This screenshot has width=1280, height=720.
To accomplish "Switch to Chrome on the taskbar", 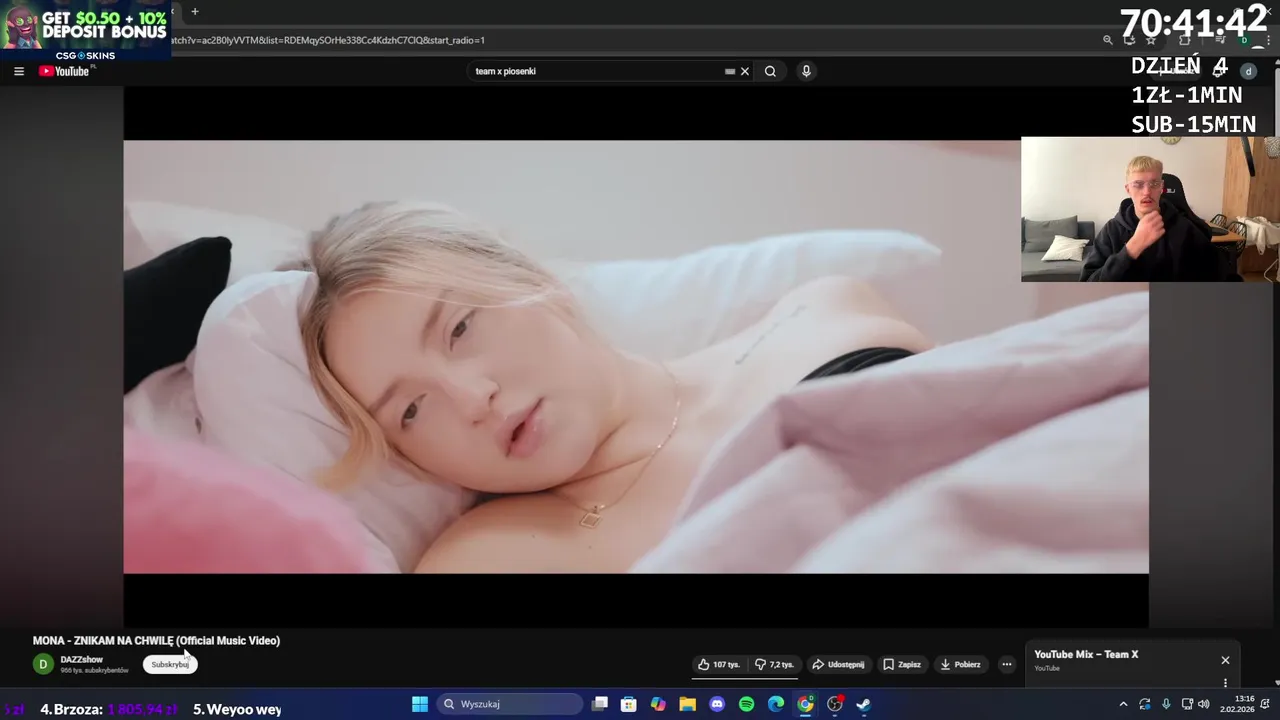I will point(805,704).
